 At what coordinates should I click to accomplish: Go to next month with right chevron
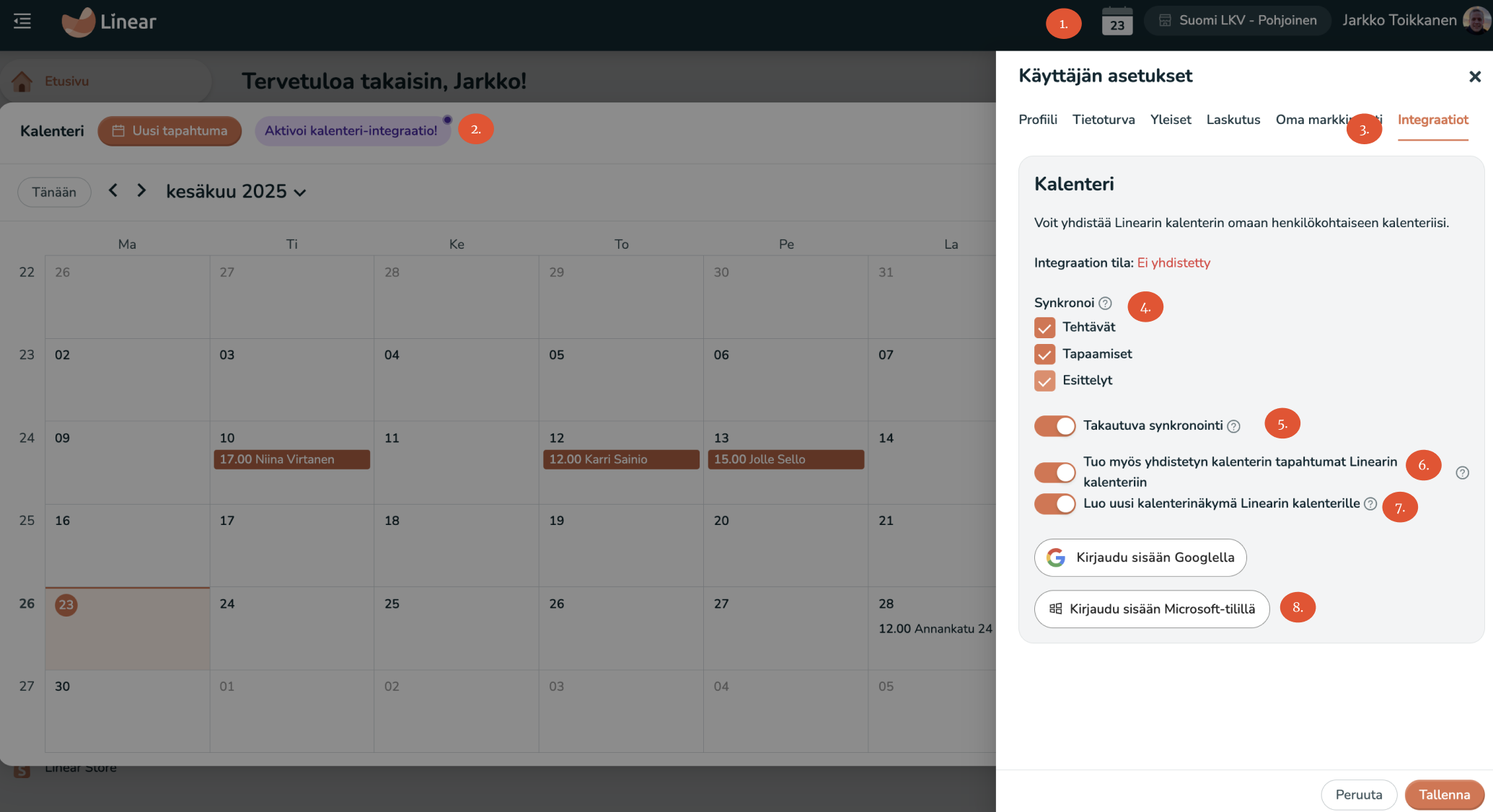coord(141,190)
